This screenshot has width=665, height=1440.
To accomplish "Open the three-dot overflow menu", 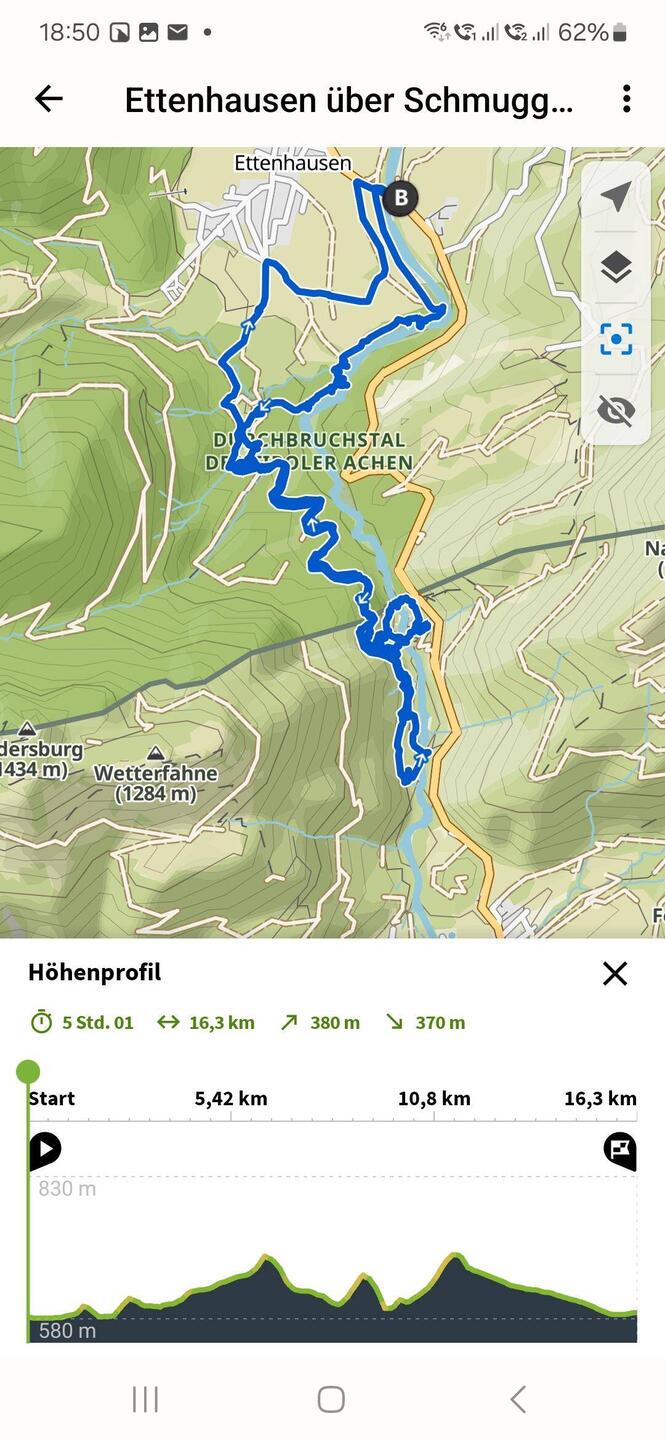I will coord(627,98).
